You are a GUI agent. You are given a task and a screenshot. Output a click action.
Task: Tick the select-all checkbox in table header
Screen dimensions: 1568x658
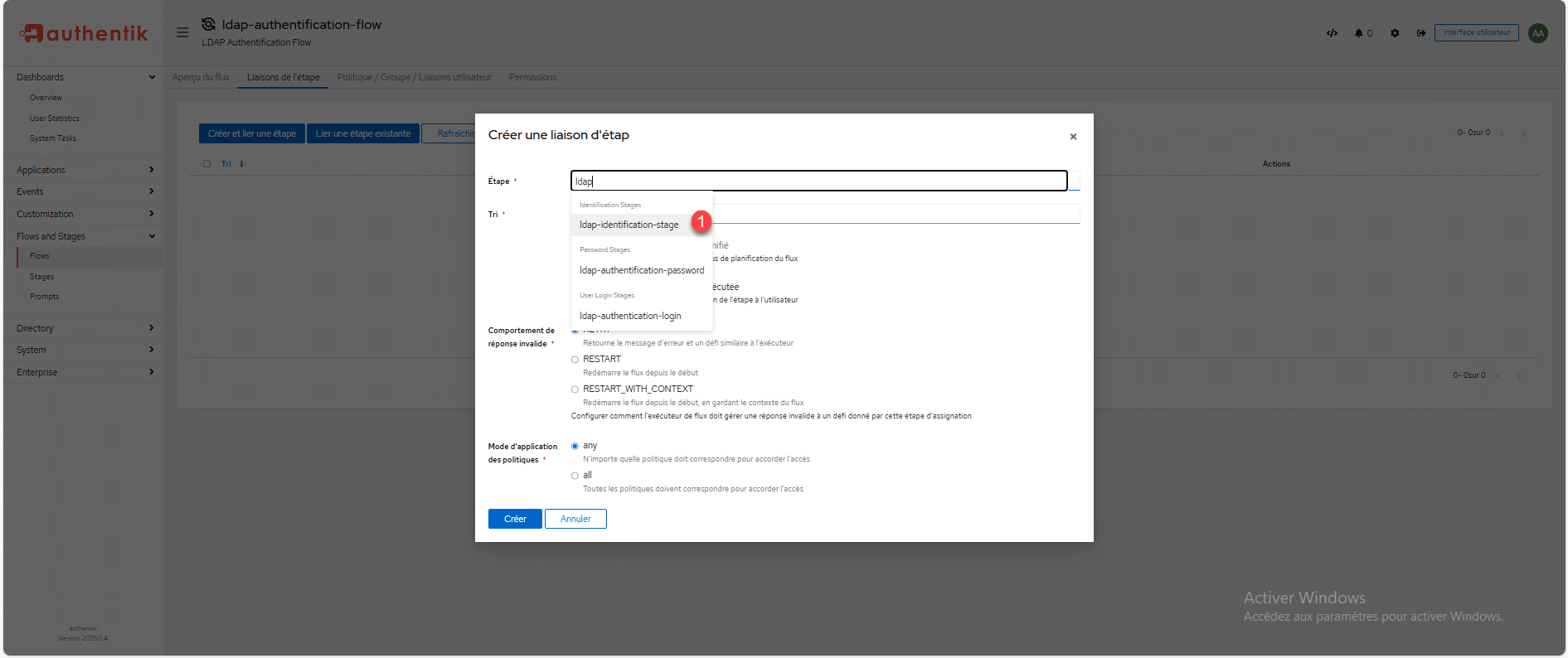206,164
